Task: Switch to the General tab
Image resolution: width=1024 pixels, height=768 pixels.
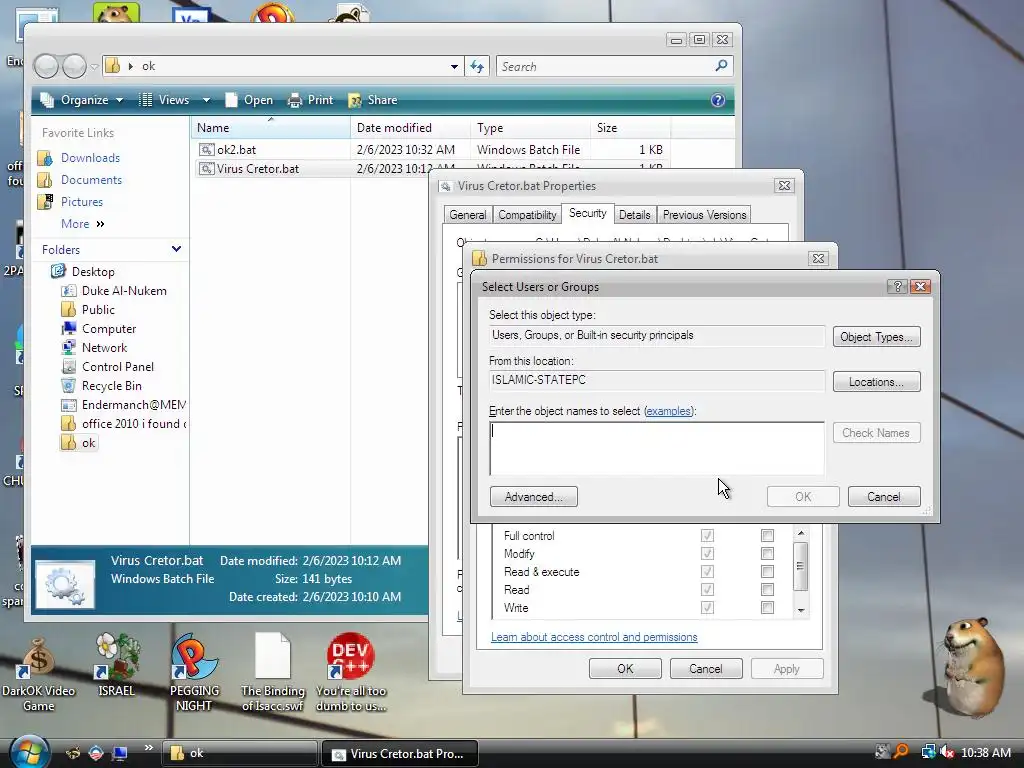Action: tap(468, 215)
